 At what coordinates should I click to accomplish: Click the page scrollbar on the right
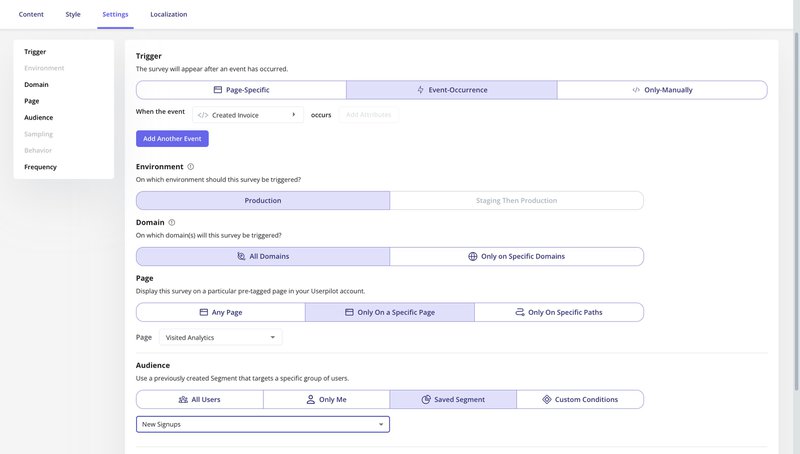click(x=795, y=200)
